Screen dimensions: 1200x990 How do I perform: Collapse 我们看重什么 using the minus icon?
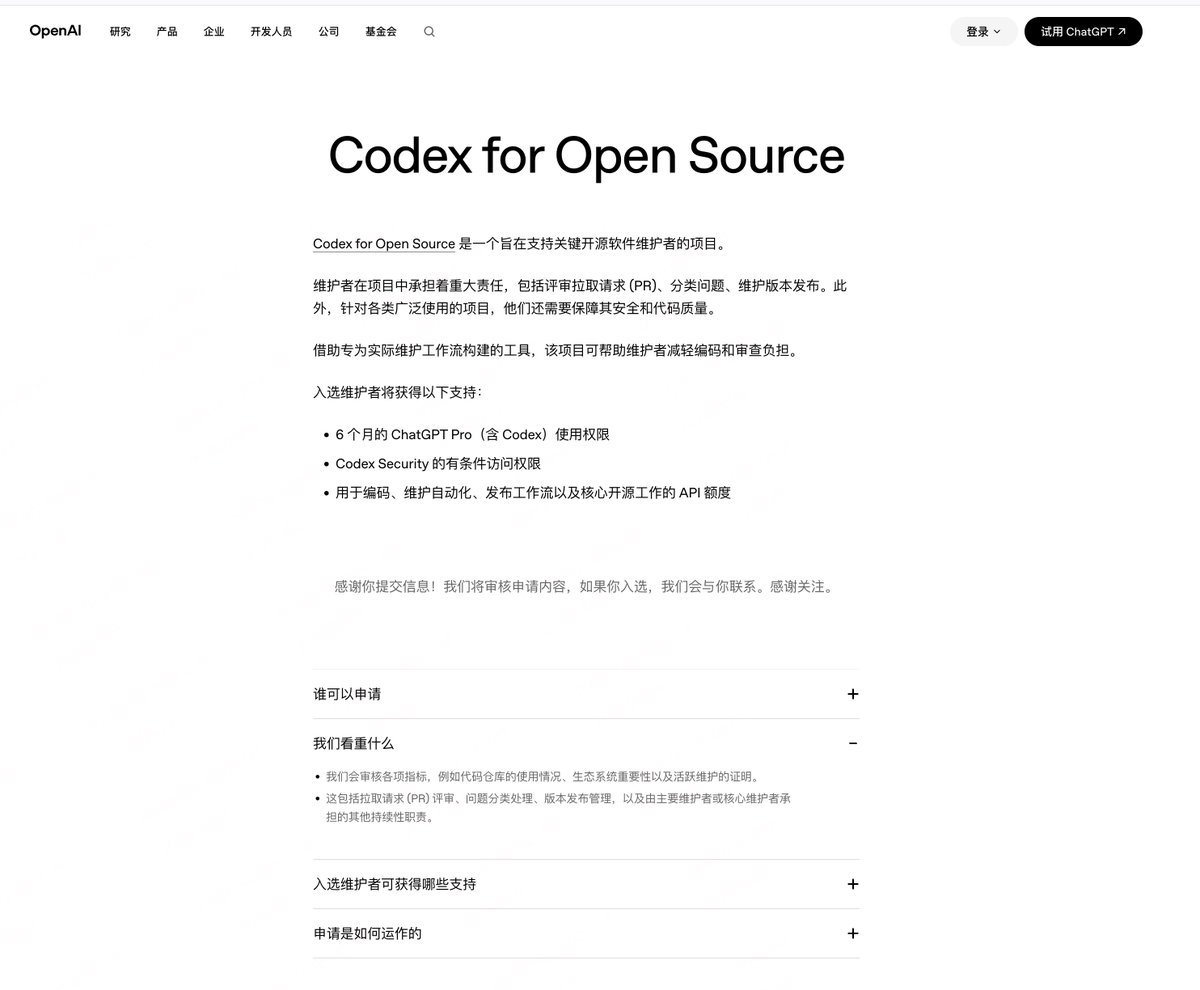click(x=852, y=743)
